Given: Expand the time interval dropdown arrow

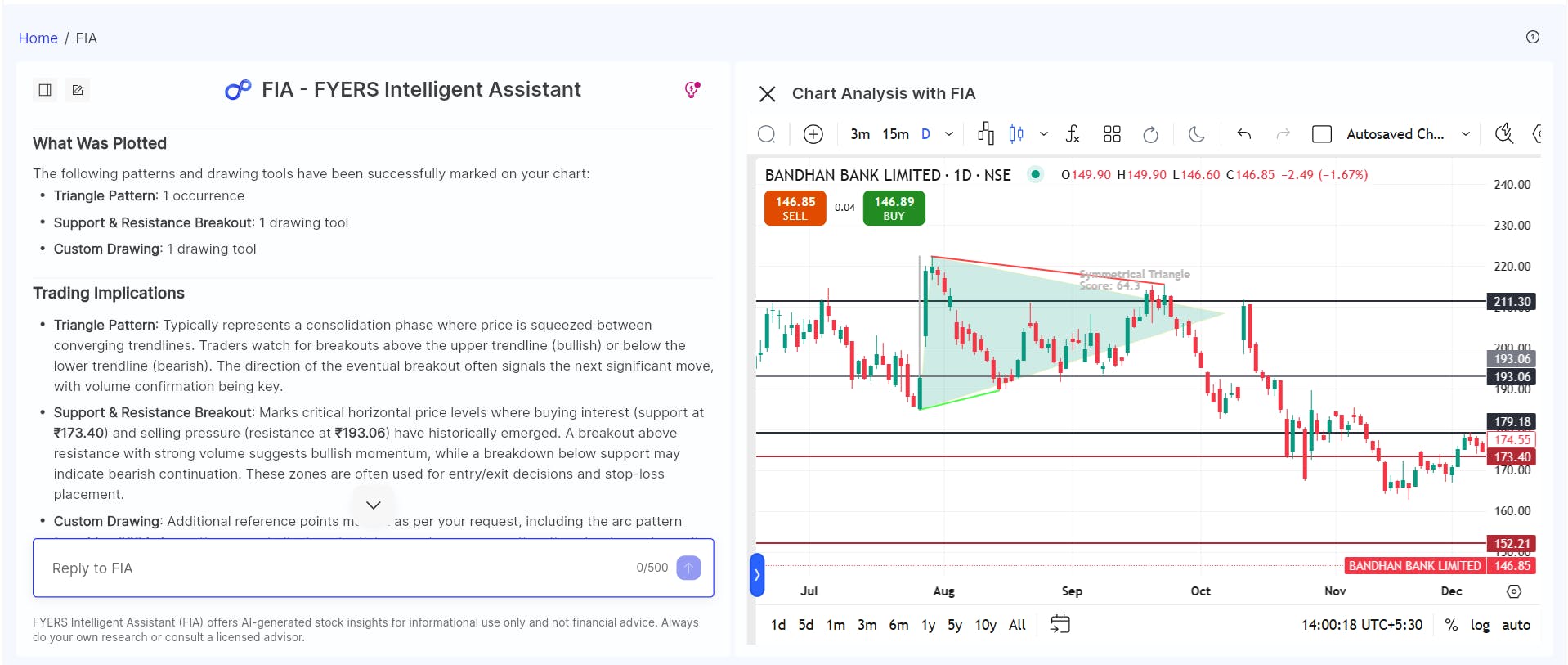Looking at the screenshot, I should [948, 134].
